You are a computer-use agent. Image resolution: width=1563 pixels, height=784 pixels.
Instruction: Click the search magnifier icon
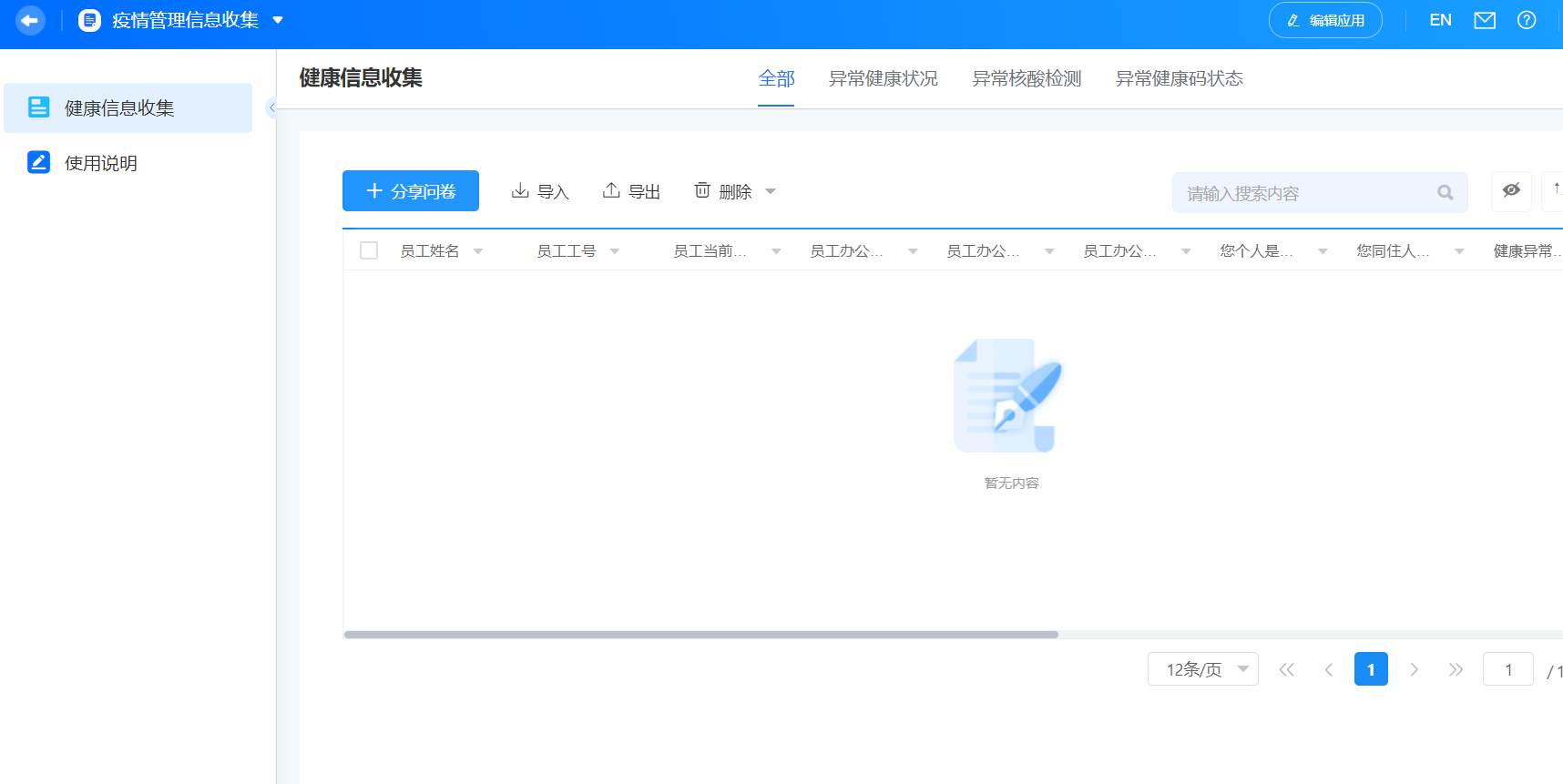click(1445, 192)
